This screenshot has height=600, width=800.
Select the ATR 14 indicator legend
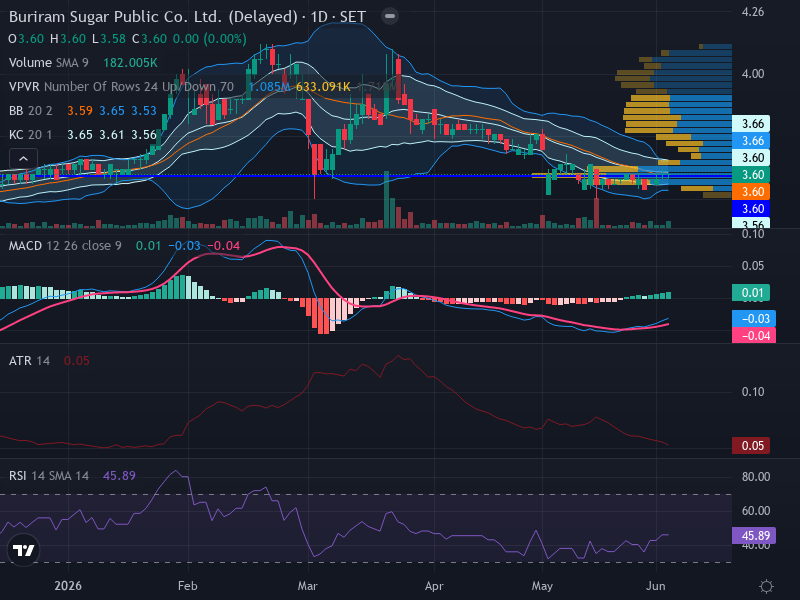(x=29, y=361)
